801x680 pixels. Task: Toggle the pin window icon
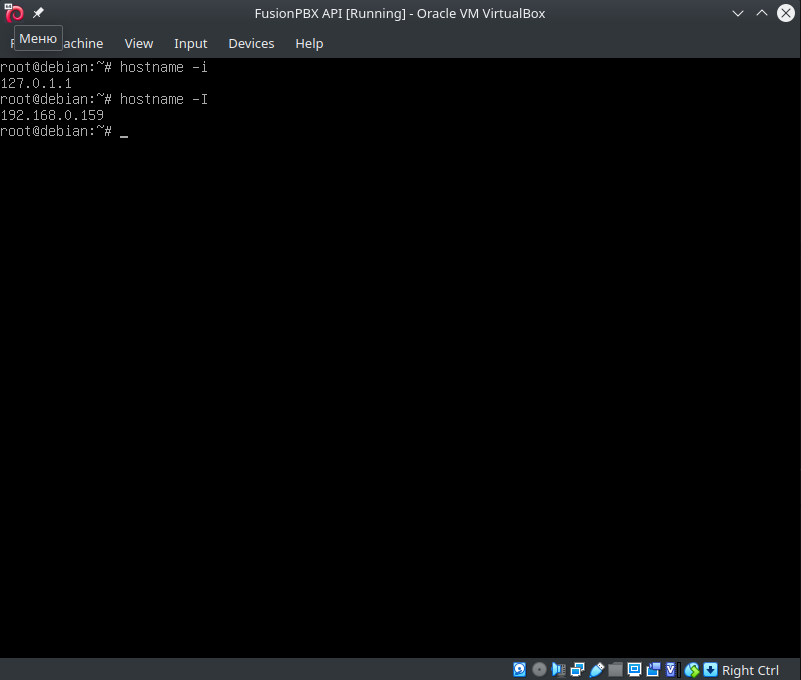tap(38, 13)
